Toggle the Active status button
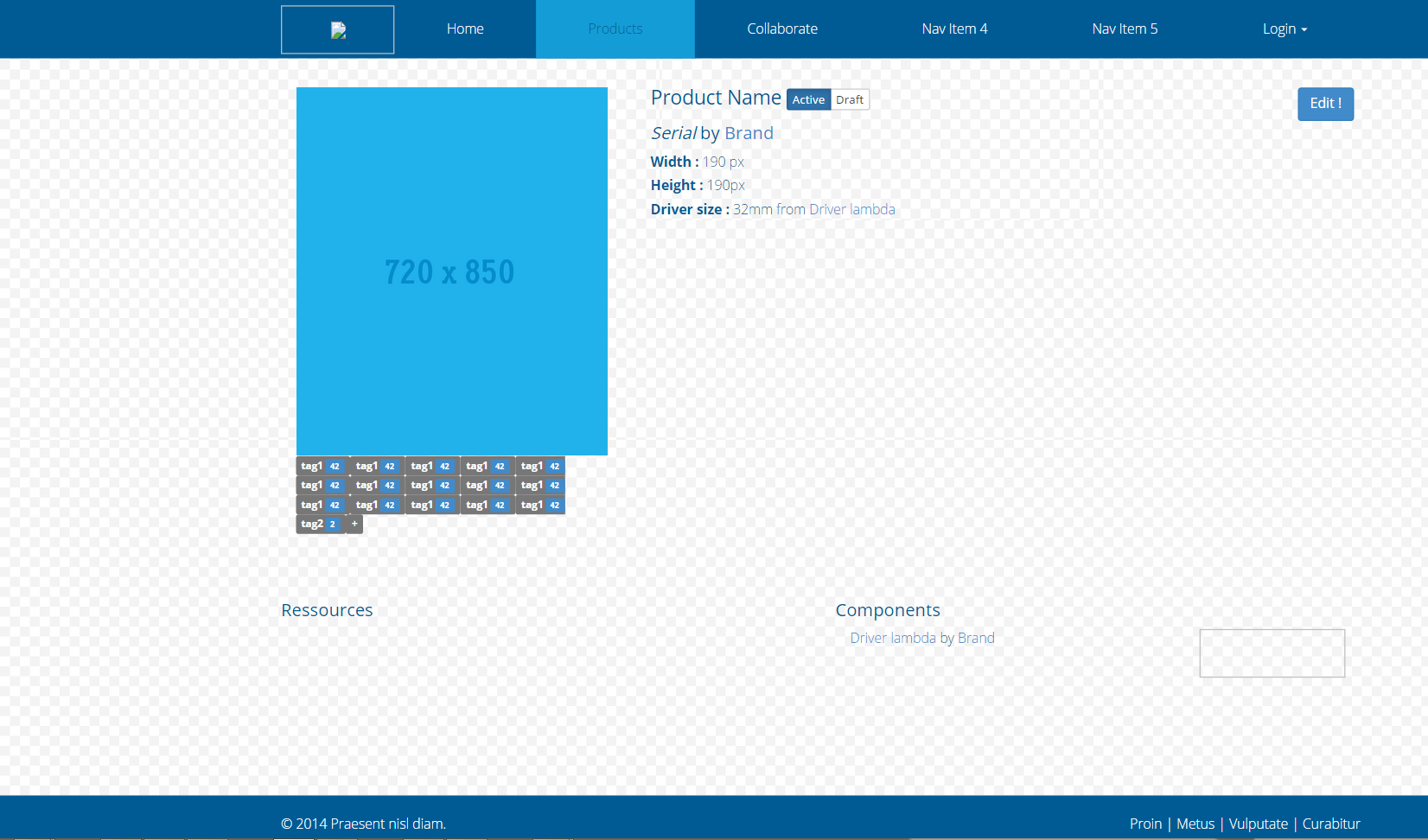The image size is (1428, 840). (808, 100)
